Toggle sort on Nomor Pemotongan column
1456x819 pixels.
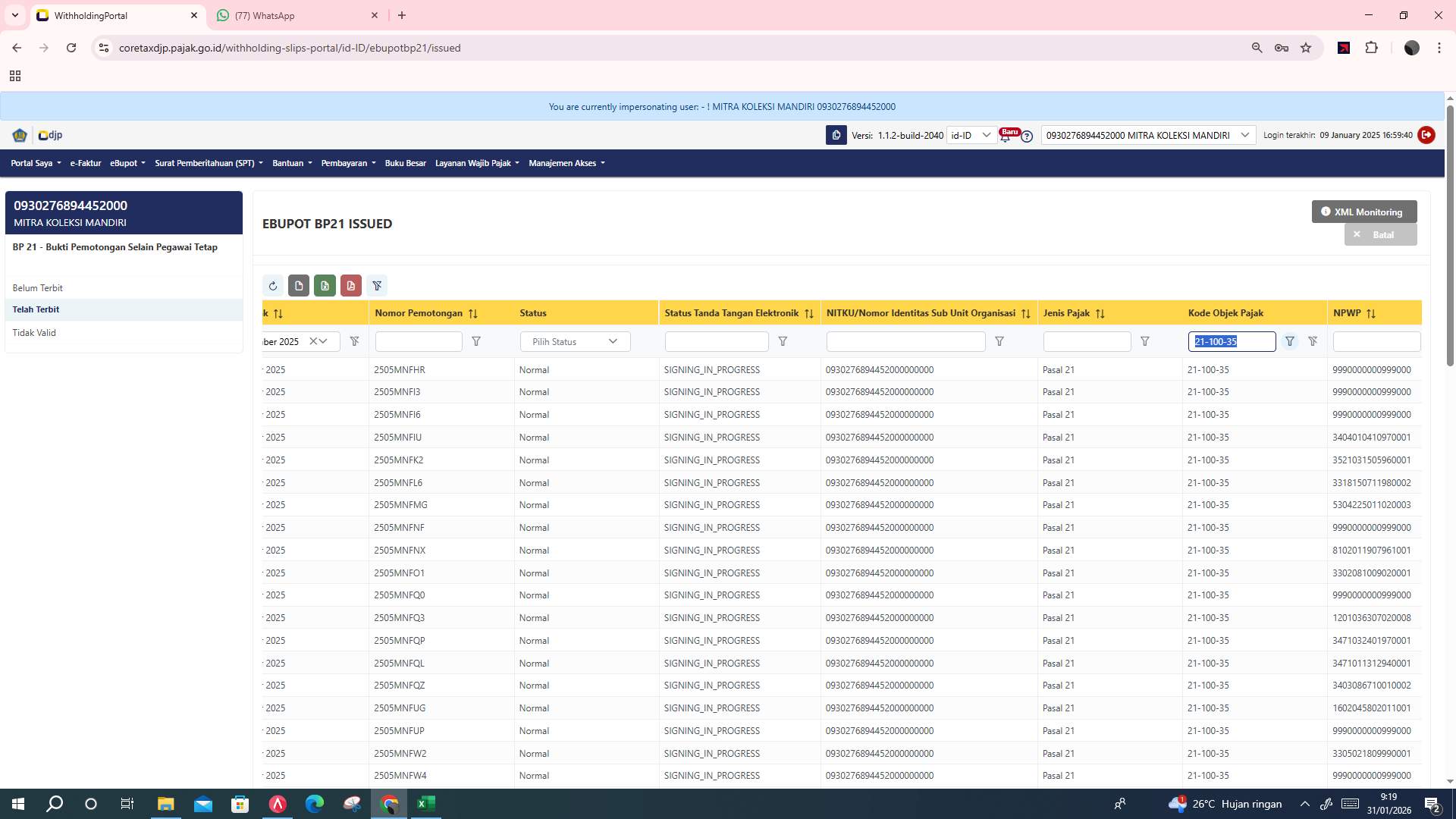point(473,312)
